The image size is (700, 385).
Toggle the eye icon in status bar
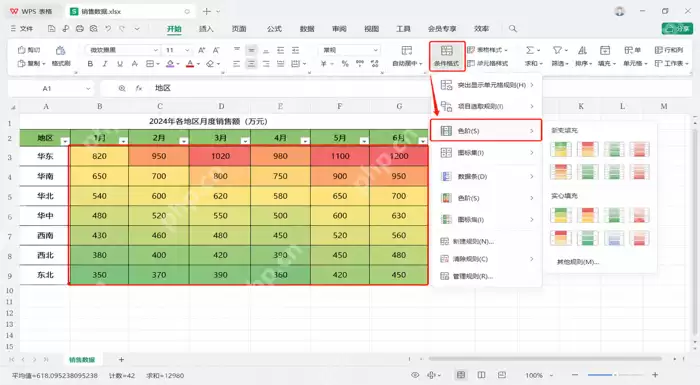(x=415, y=375)
